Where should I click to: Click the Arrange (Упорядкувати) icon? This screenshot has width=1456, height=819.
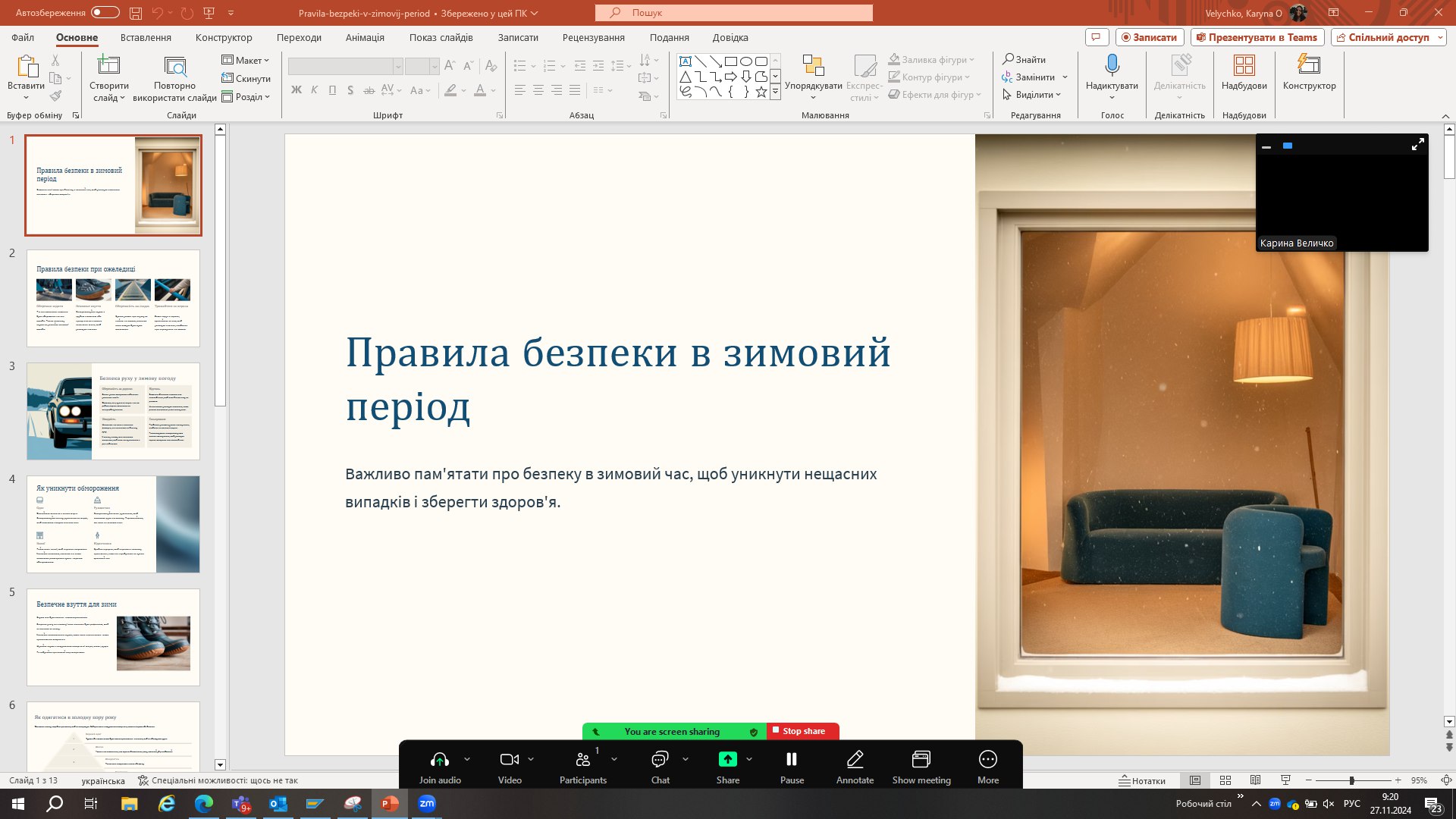(813, 66)
